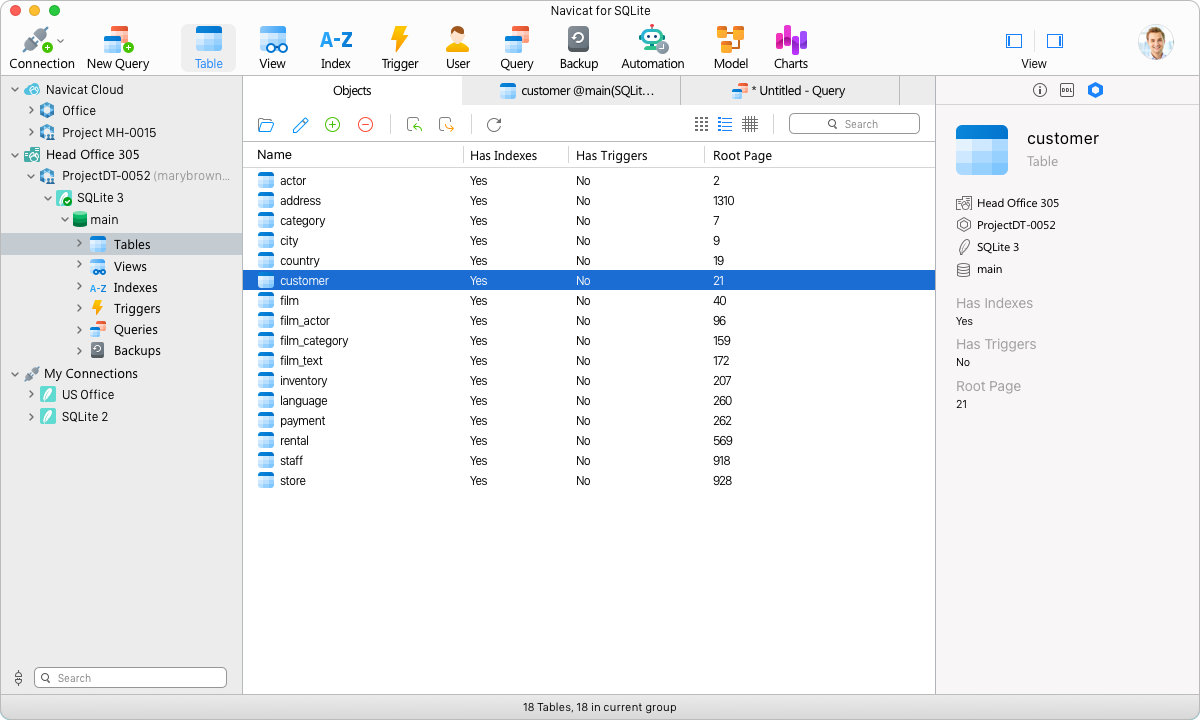Click the green New Table plus icon
1200x720 pixels.
pos(333,125)
